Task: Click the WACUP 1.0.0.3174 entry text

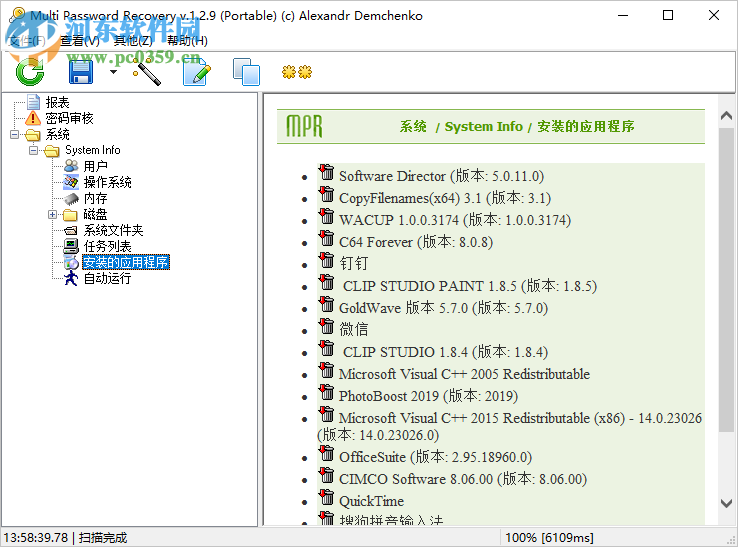Action: pyautogui.click(x=455, y=220)
